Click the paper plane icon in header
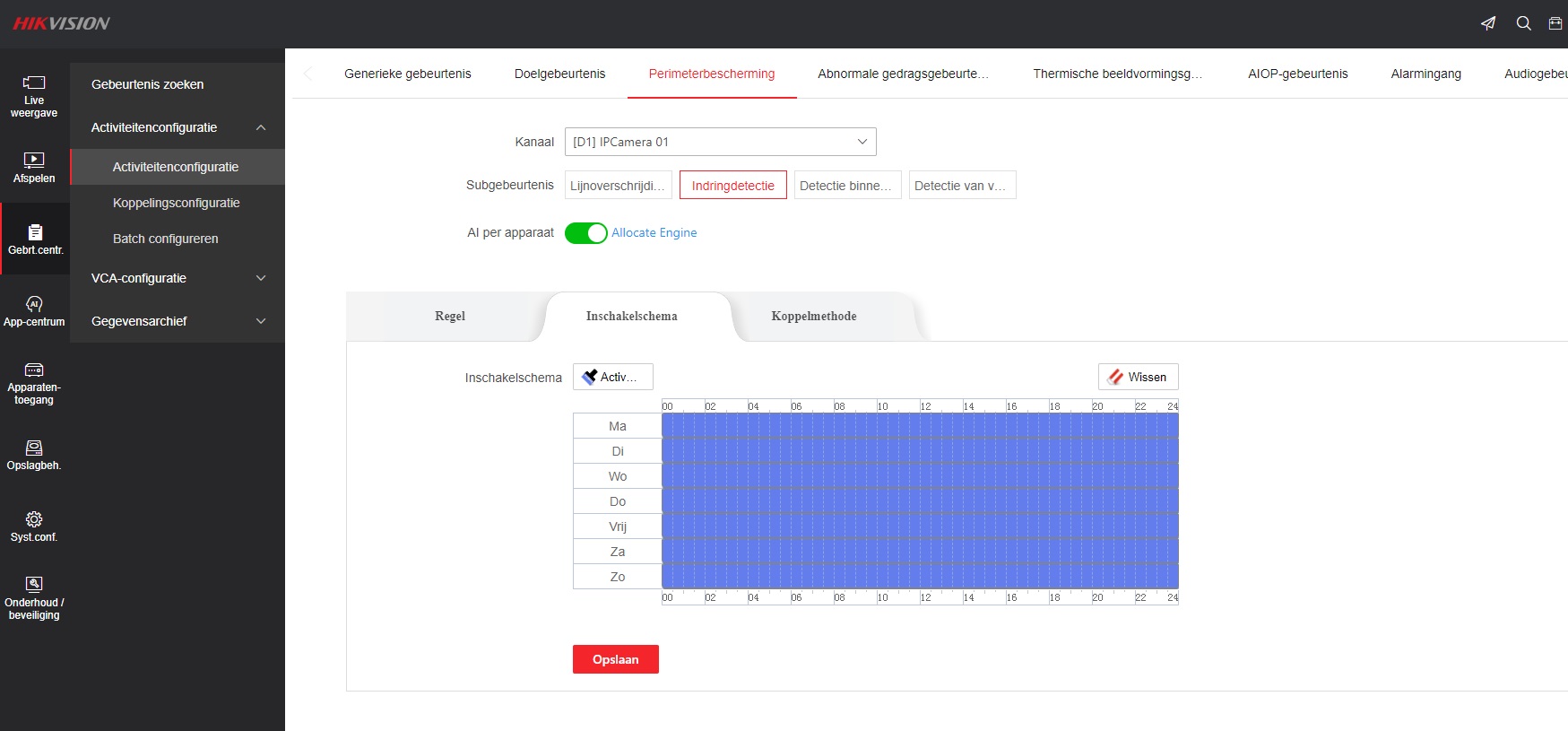The height and width of the screenshot is (731, 1568). [1488, 23]
